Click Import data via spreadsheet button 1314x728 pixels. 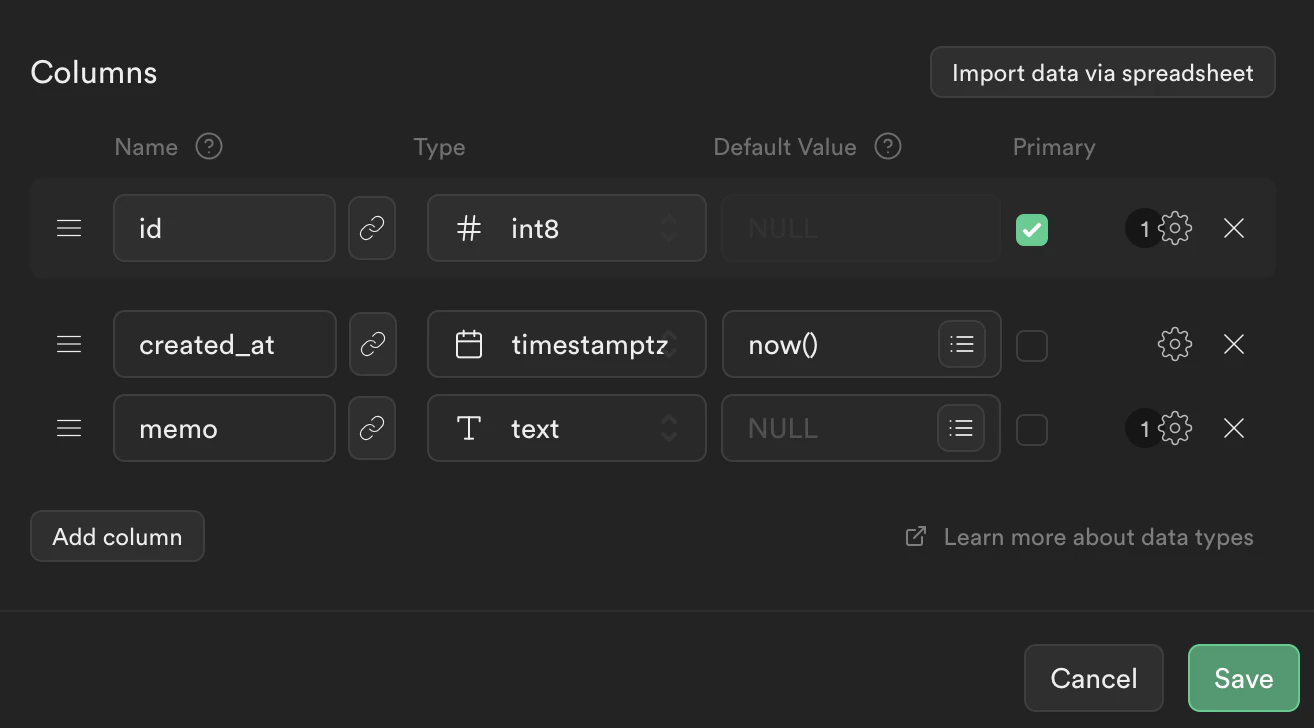coord(1102,72)
